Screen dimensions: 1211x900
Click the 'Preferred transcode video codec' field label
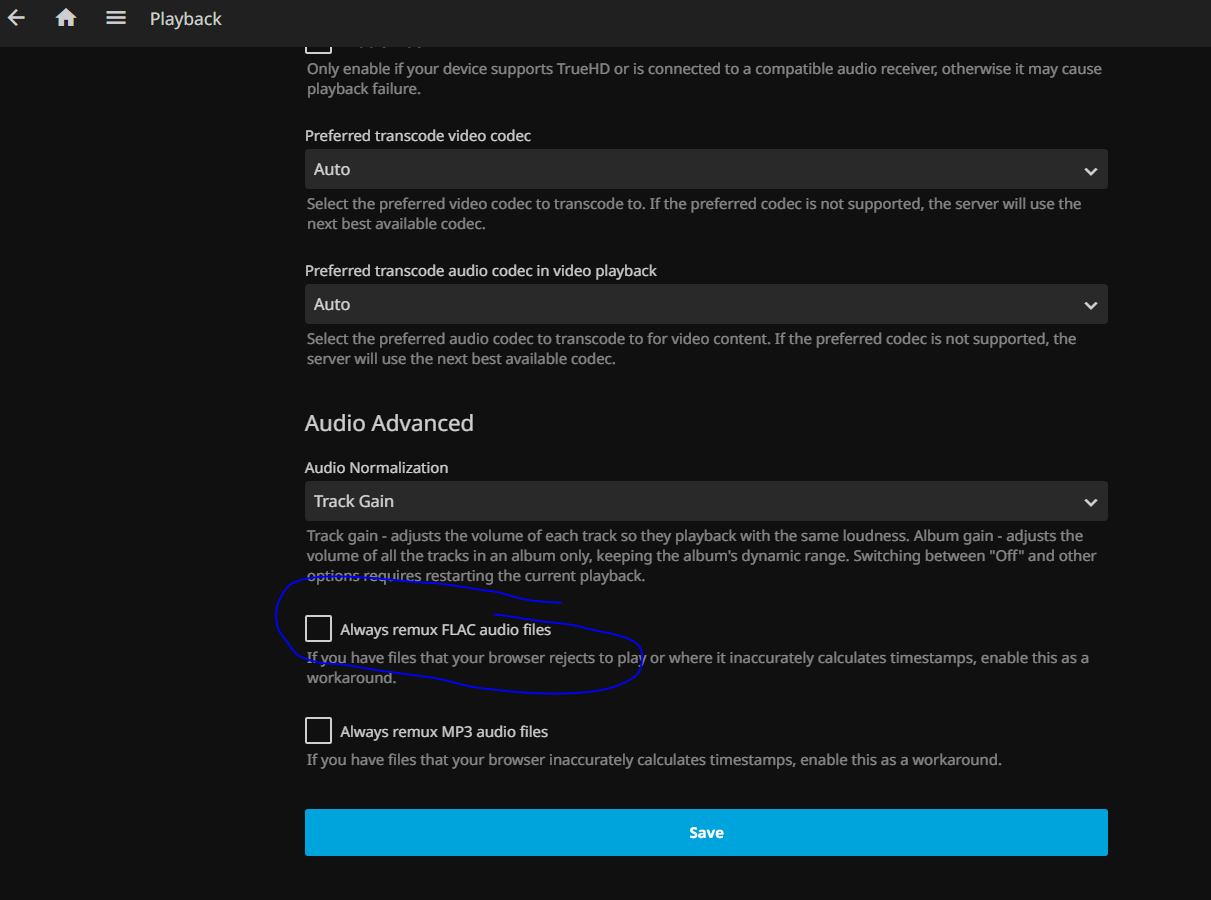418,136
